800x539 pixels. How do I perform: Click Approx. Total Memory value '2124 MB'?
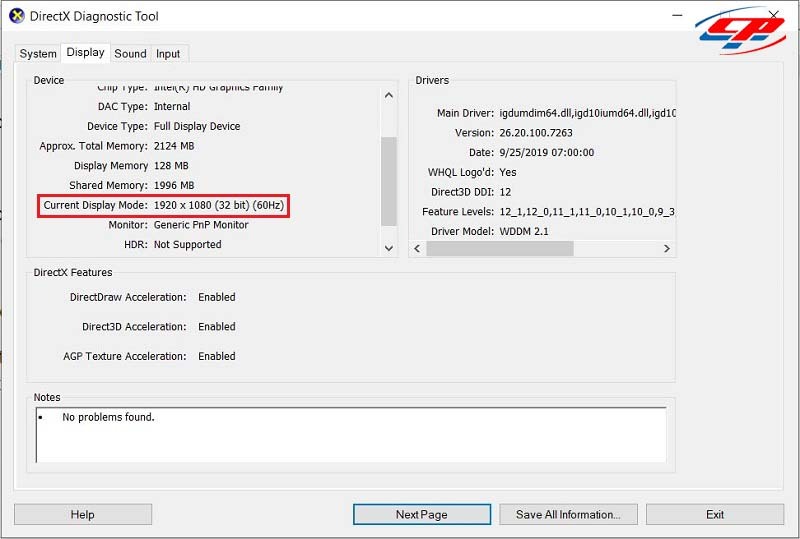click(174, 146)
